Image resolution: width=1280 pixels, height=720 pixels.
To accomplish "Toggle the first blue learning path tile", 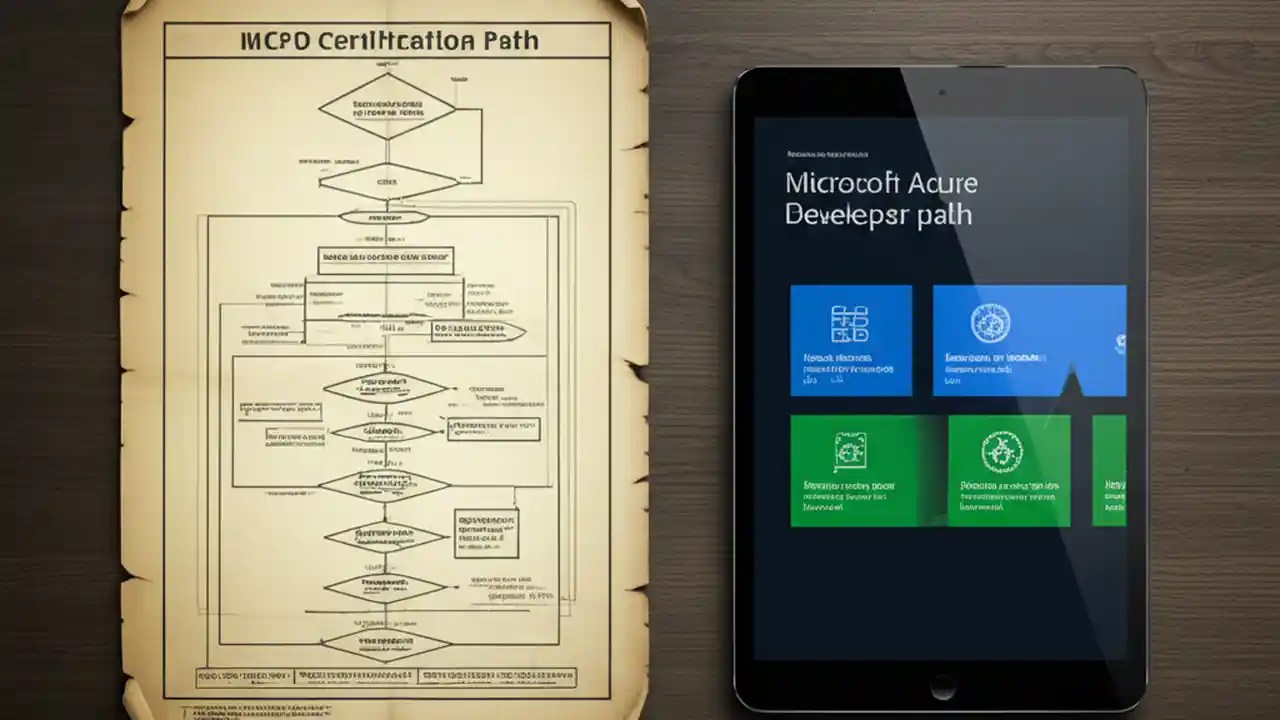I will [x=851, y=340].
